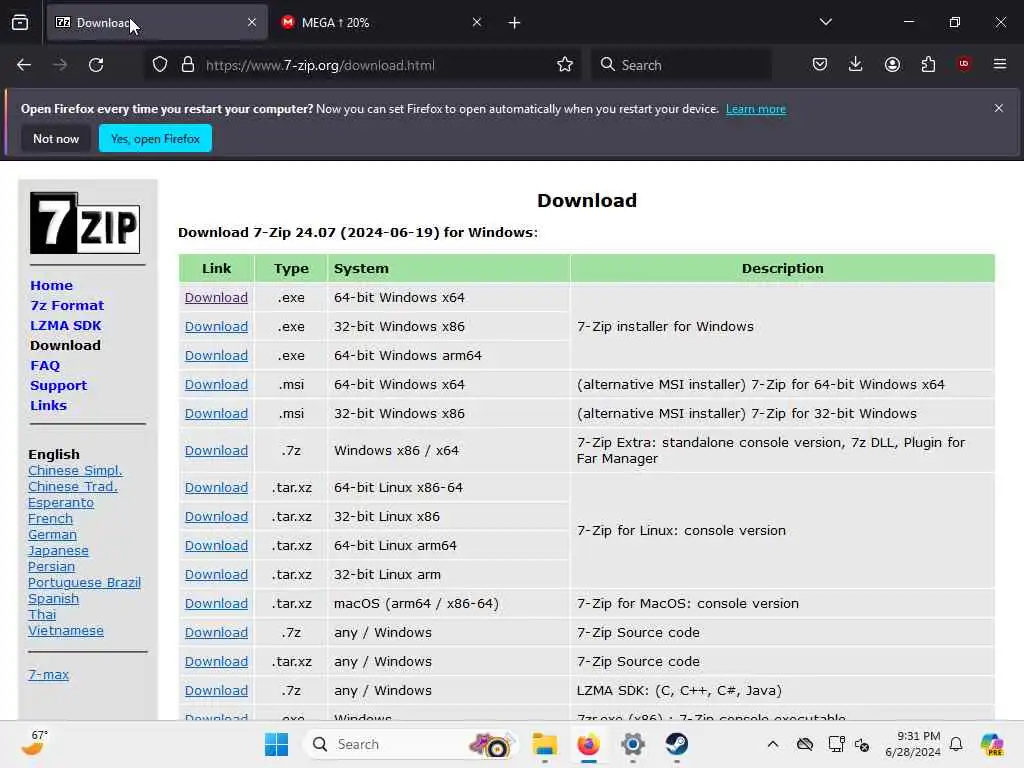1024x768 pixels.
Task: Open Home in the sidebar
Action: tap(52, 285)
